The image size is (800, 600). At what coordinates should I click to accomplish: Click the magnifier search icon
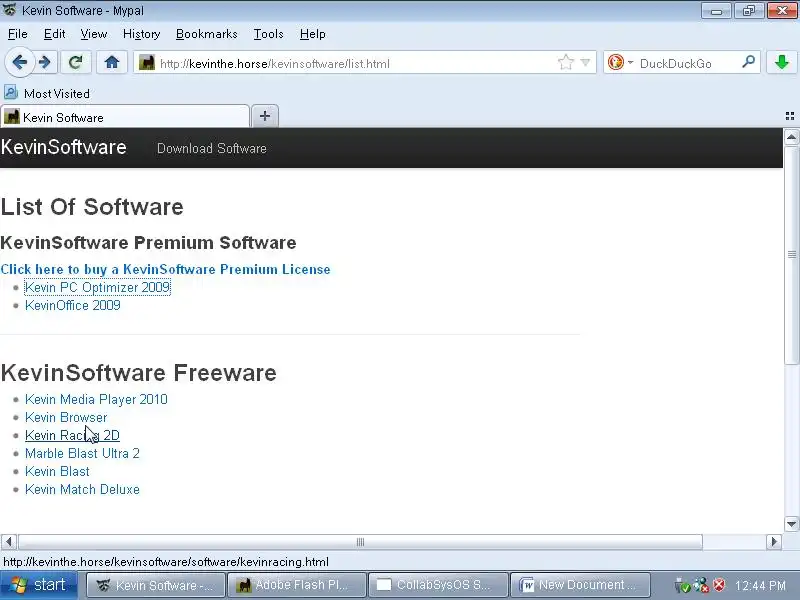click(x=748, y=62)
